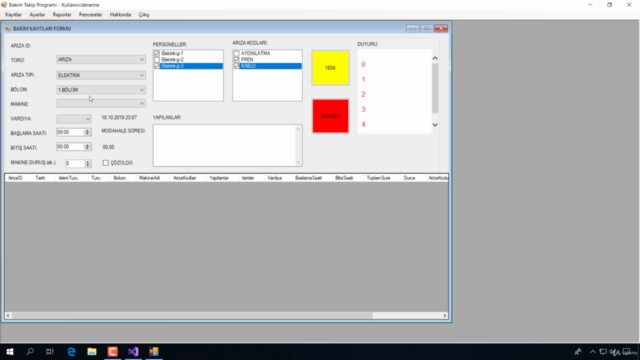This screenshot has height=360, width=640.
Task: Click yellow YENİ button
Action: 330,68
